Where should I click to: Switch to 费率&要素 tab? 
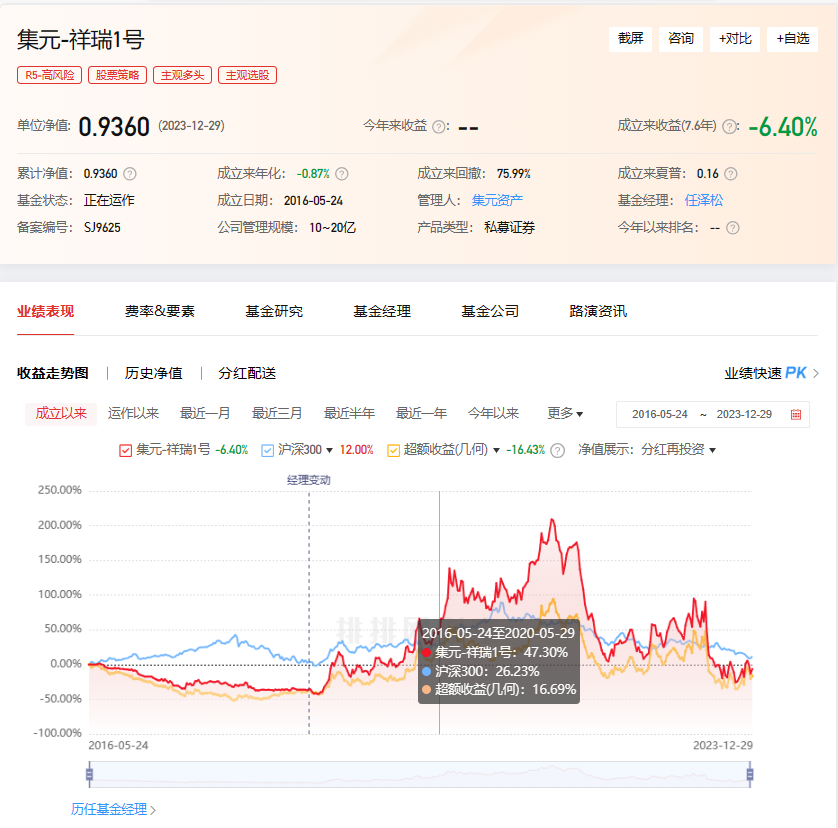[160, 312]
